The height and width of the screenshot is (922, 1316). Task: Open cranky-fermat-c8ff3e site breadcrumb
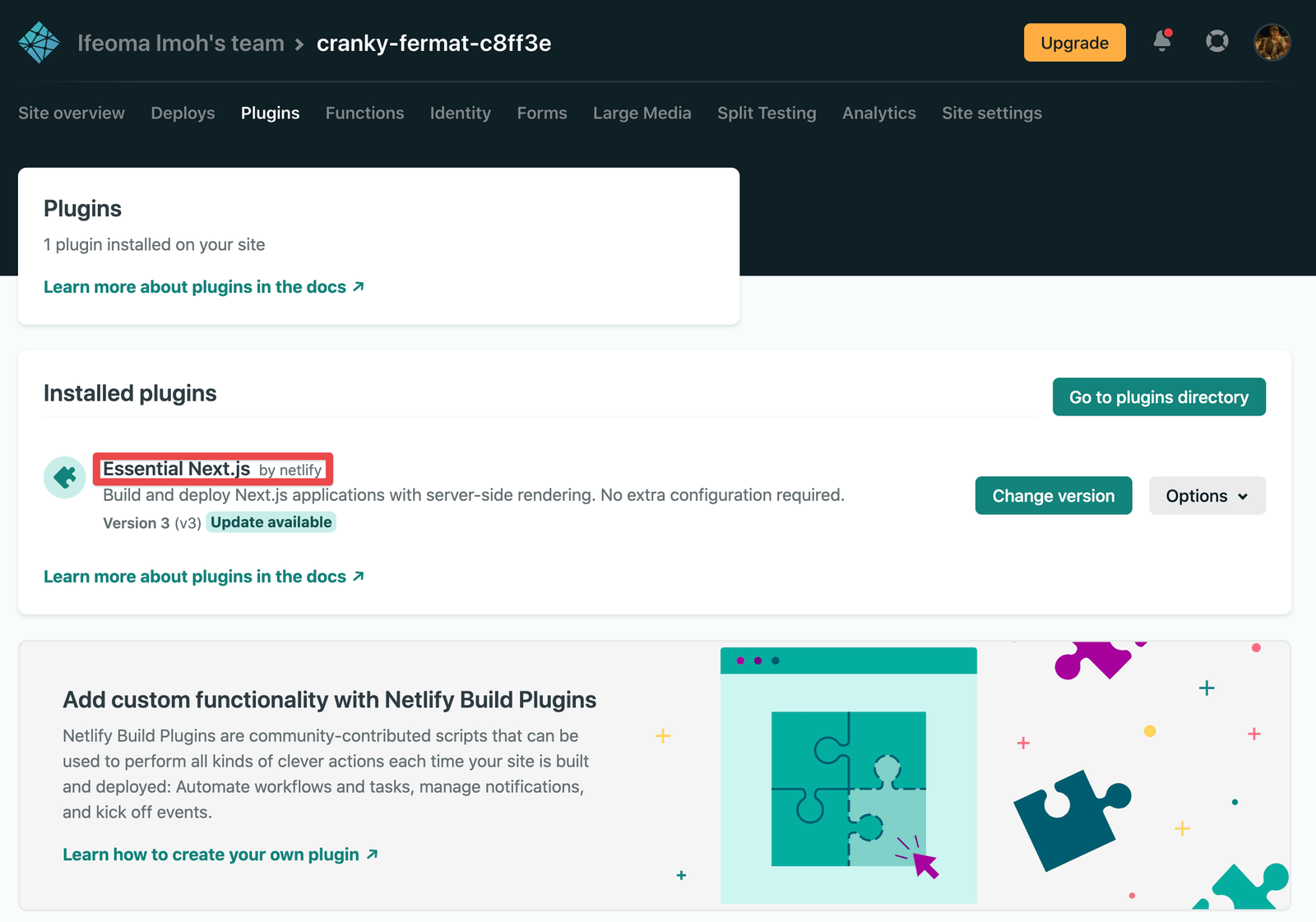[x=433, y=43]
